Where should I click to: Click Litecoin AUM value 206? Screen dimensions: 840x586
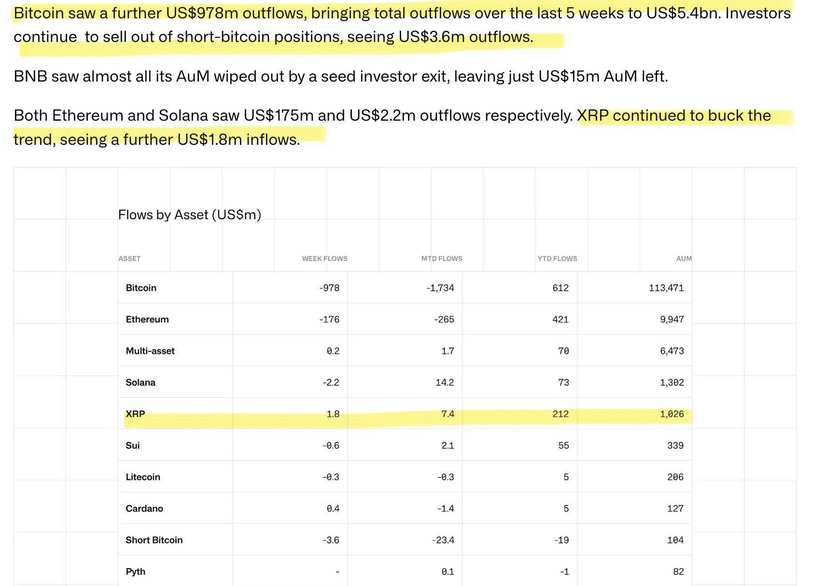pos(675,477)
